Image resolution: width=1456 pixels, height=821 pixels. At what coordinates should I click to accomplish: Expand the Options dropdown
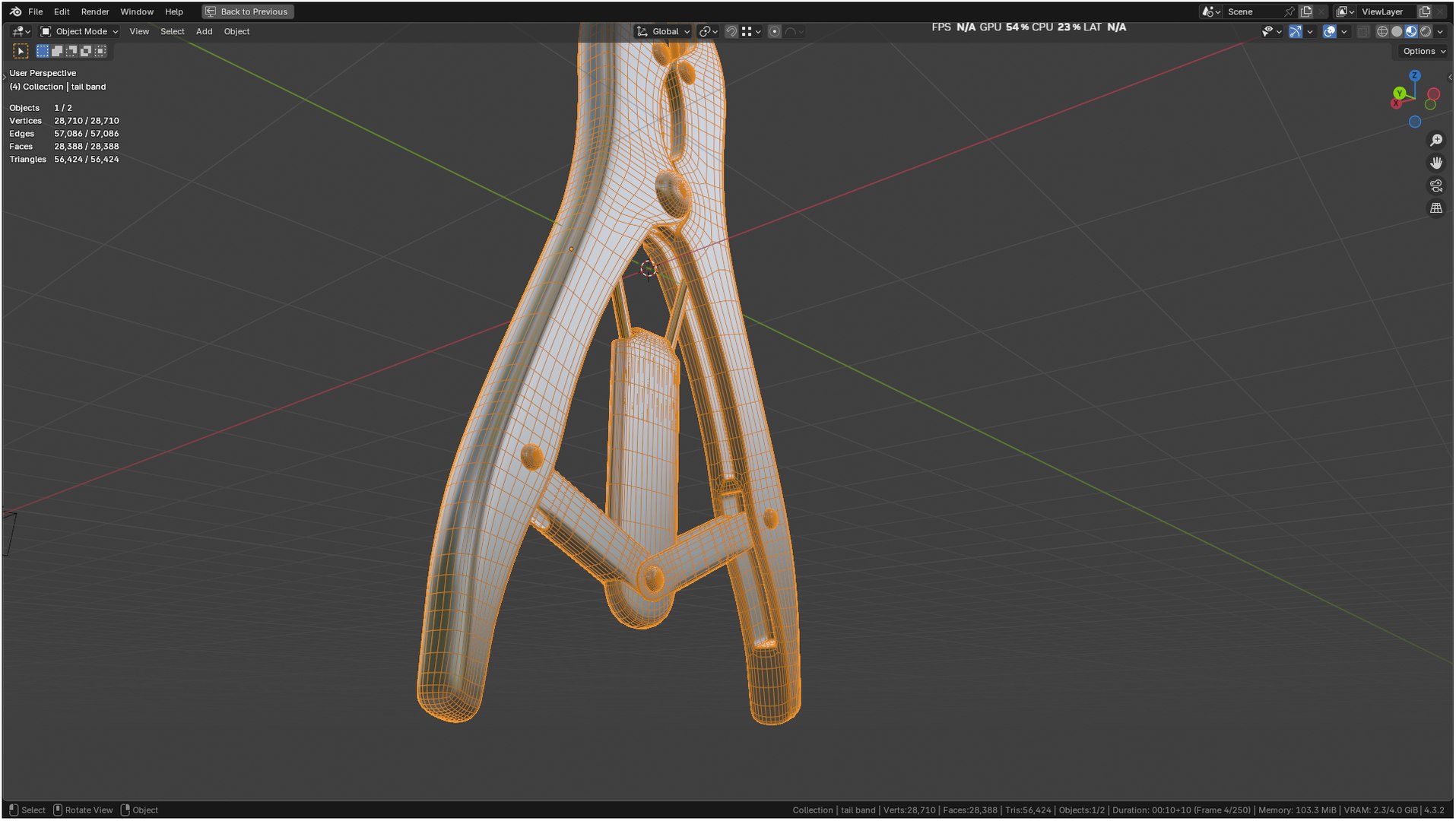(x=1423, y=51)
